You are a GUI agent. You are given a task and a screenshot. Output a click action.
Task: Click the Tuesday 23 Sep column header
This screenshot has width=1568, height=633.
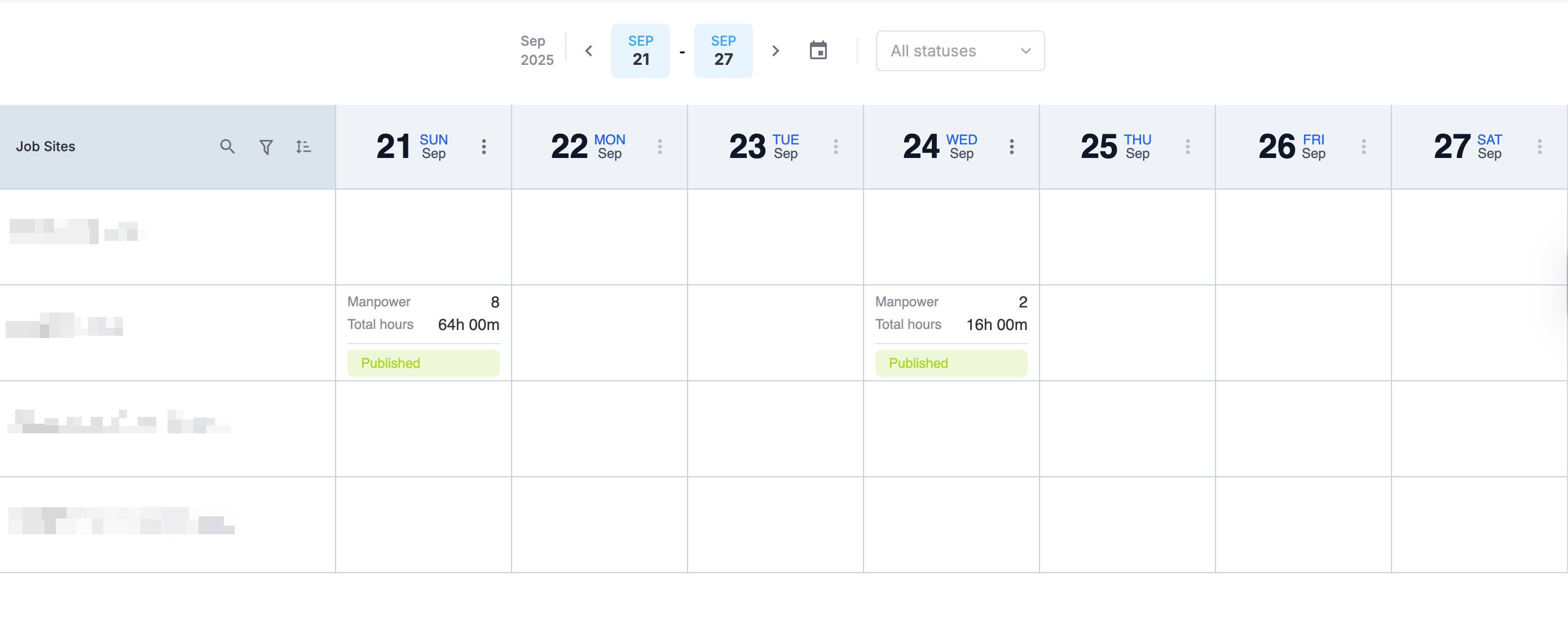[763, 147]
